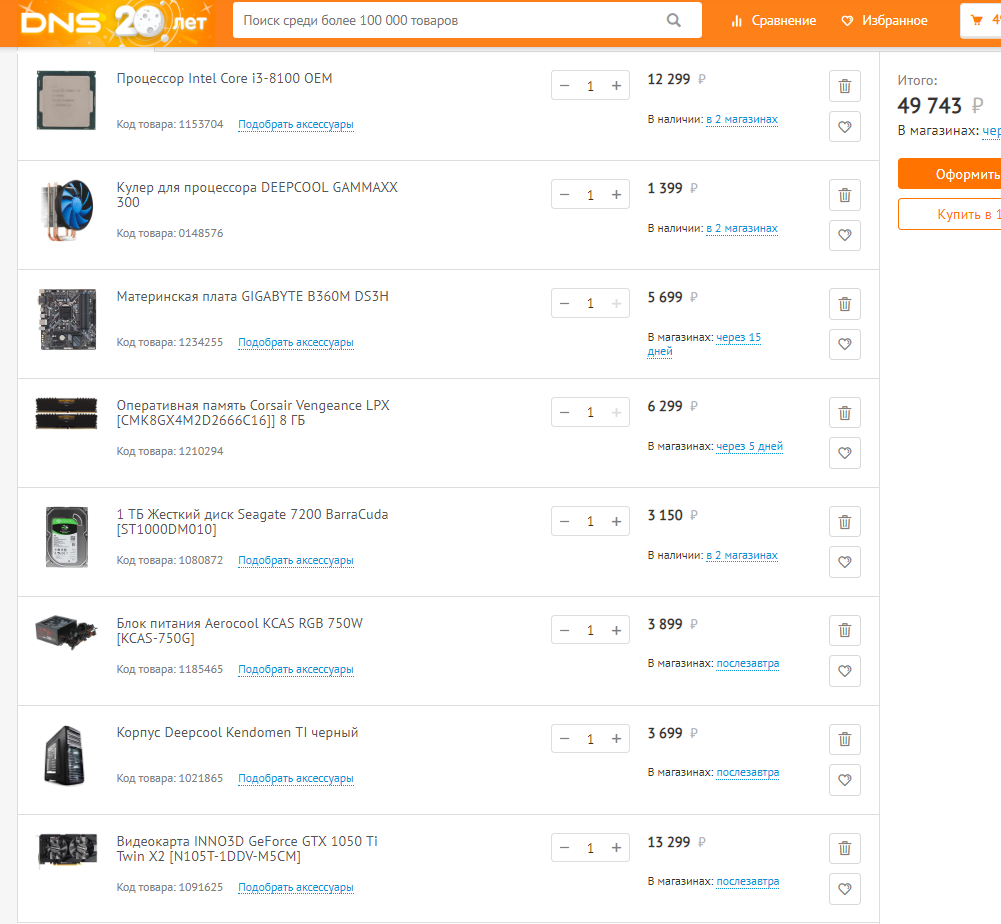
Task: Add Seagate BarraCuda drive to favorites
Action: (845, 562)
